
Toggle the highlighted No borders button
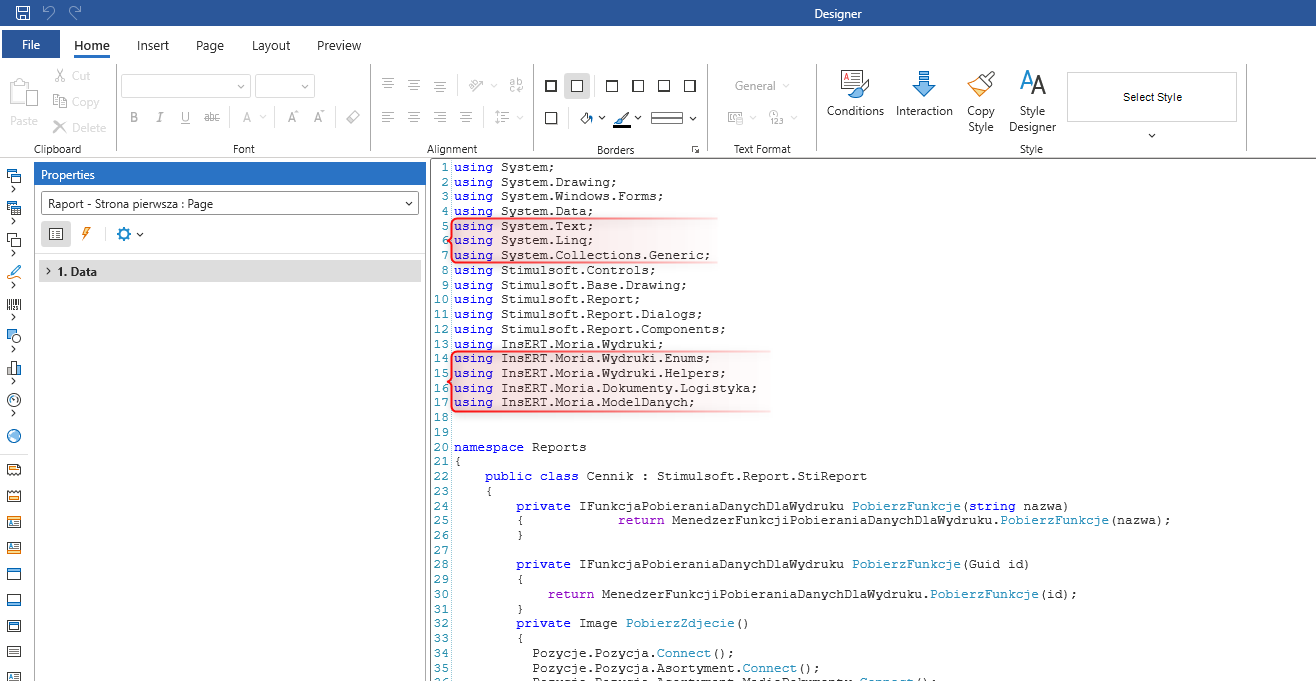[x=577, y=86]
